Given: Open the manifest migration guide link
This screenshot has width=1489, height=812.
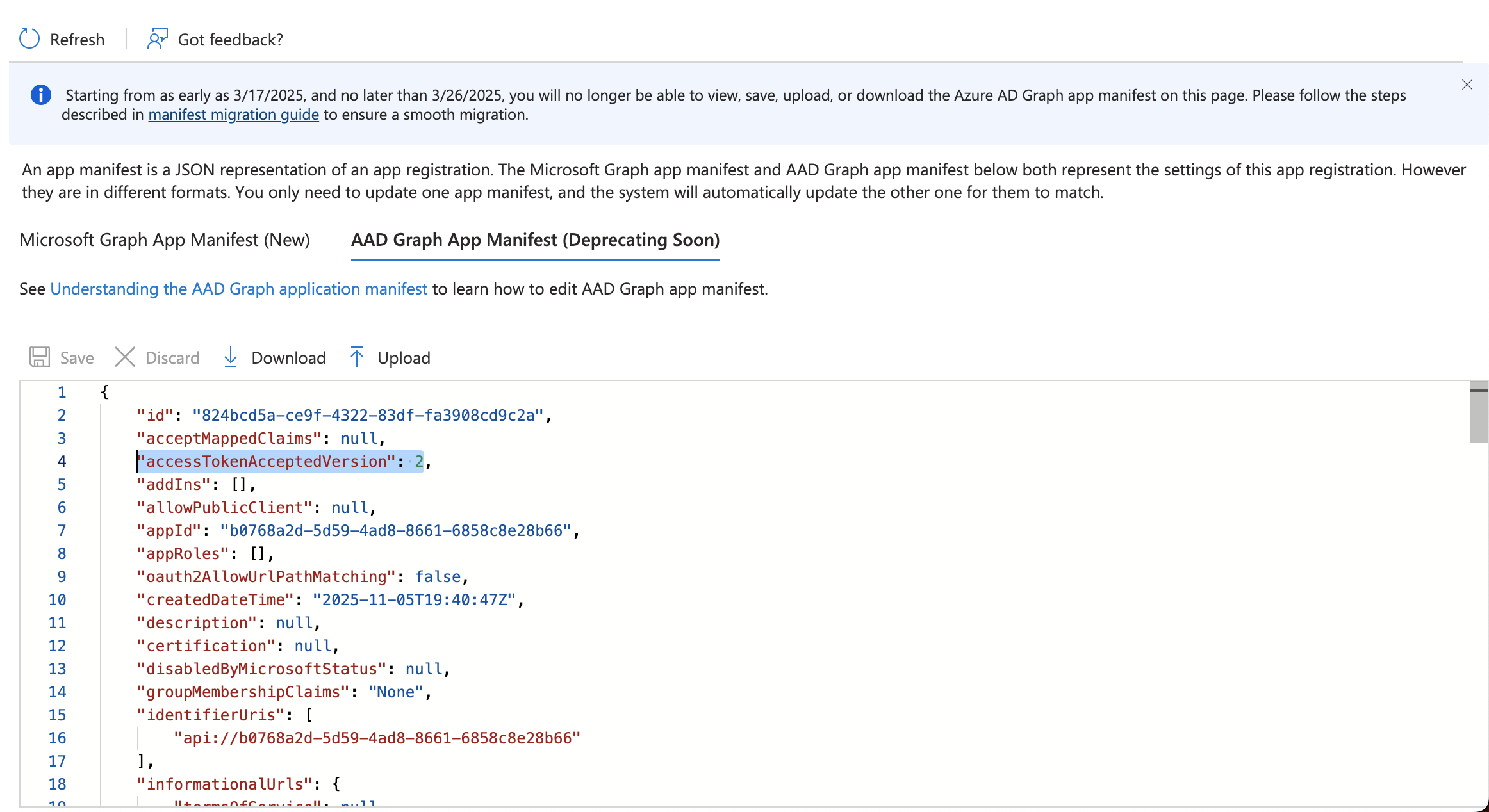Looking at the screenshot, I should (233, 115).
